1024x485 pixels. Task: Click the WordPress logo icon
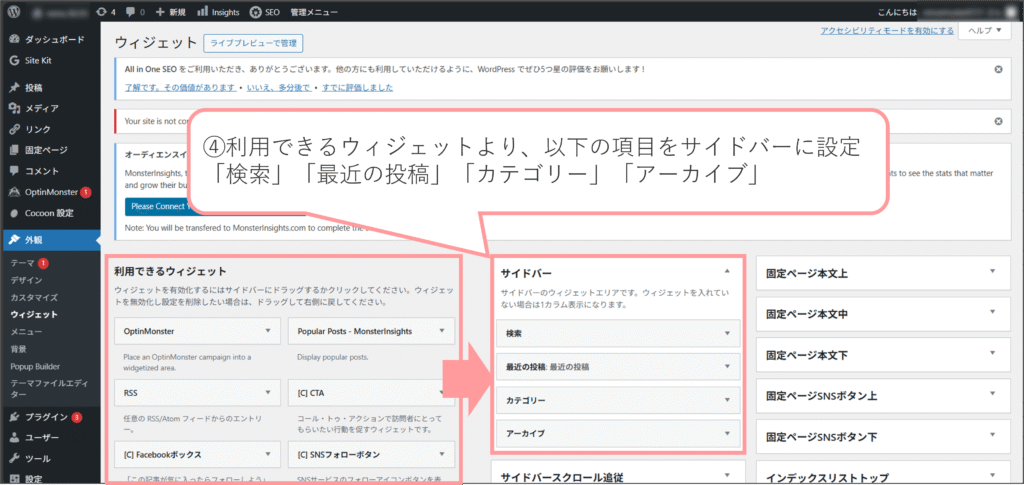pos(14,12)
